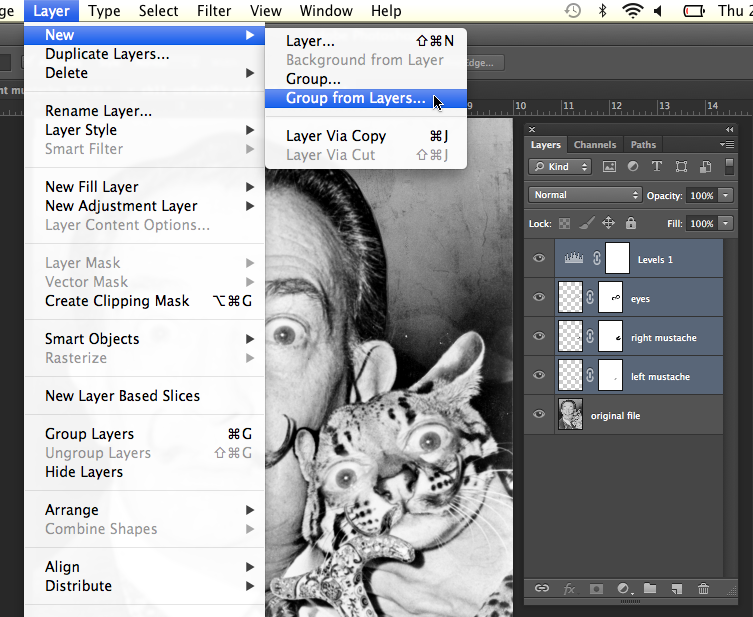Hide the Levels 1 layer
Image resolution: width=753 pixels, height=617 pixels.
point(539,259)
